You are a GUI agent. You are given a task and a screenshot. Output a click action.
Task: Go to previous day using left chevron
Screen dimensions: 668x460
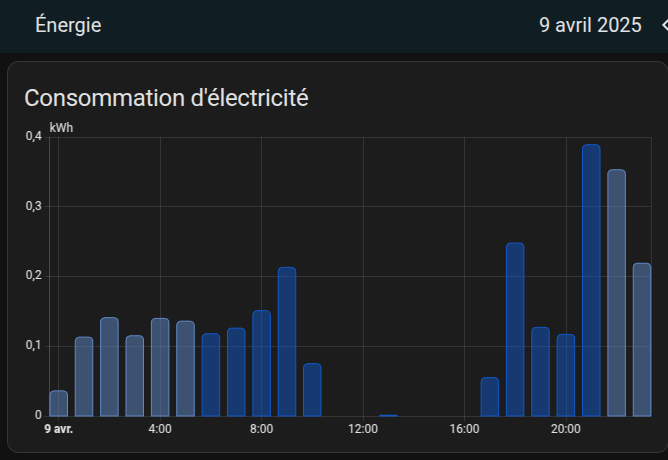(665, 25)
